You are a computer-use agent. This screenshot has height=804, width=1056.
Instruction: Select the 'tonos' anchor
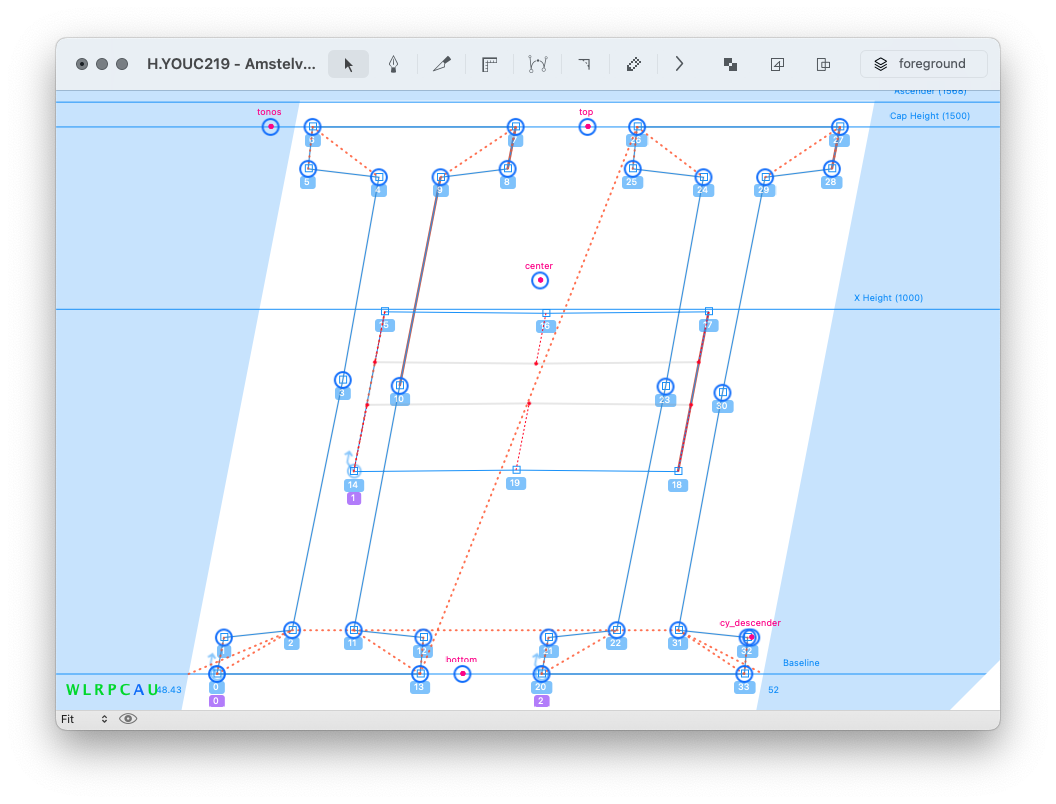click(x=270, y=127)
